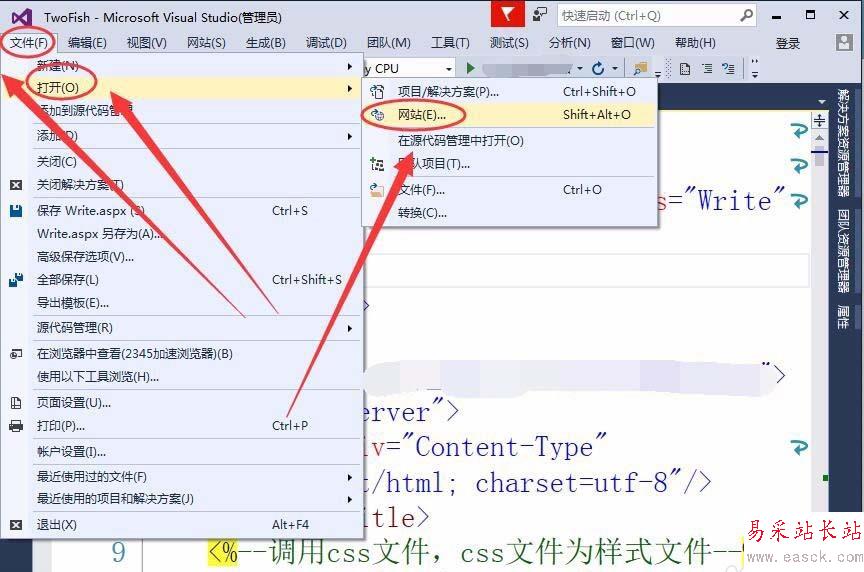Choose 项目/解决方案(P)... in open submenu

[x=509, y=91]
